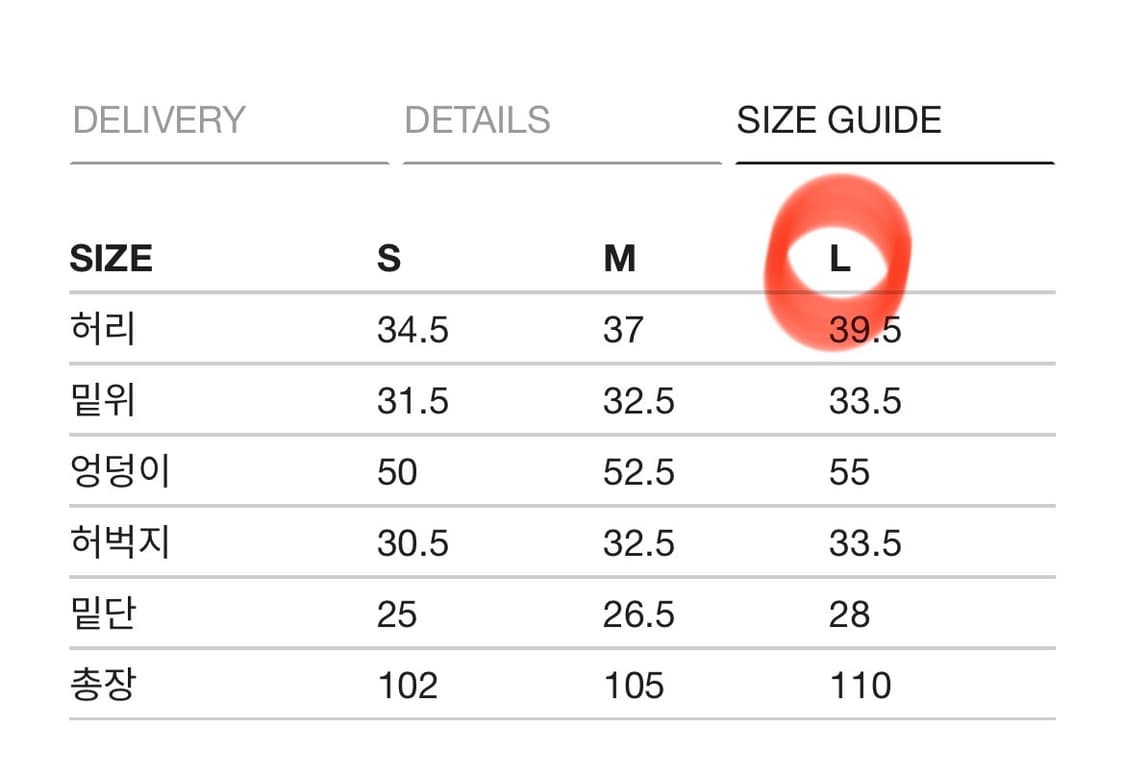
Task: Select the 허리 row label
Action: (103, 329)
